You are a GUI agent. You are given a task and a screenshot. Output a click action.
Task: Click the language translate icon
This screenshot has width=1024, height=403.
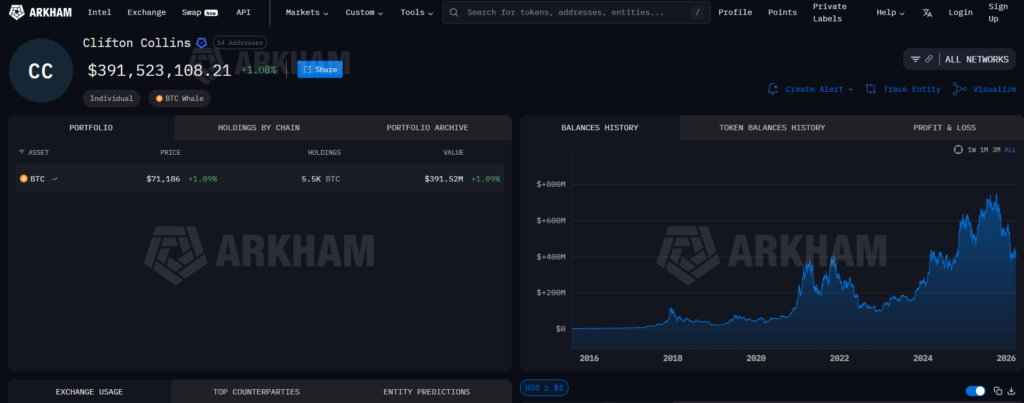tap(927, 13)
